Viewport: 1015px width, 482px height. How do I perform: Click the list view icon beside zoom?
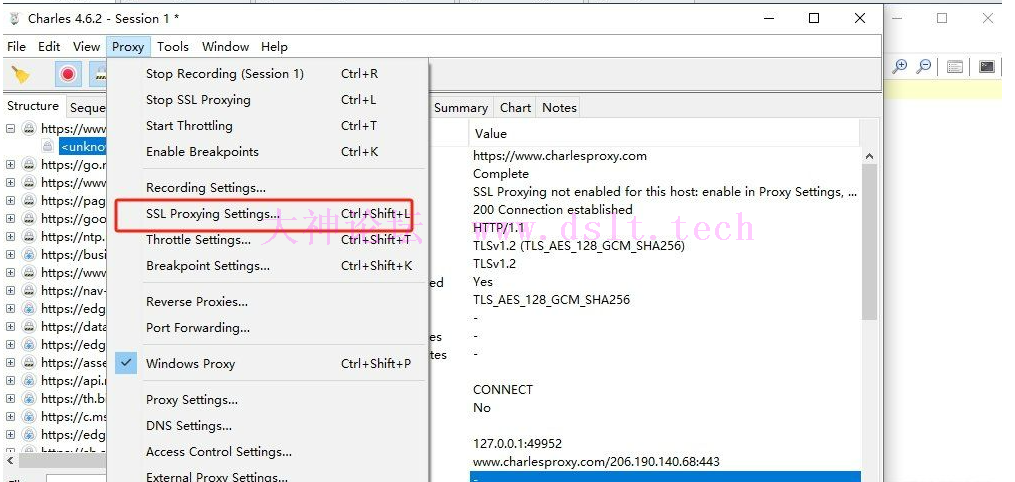point(955,67)
